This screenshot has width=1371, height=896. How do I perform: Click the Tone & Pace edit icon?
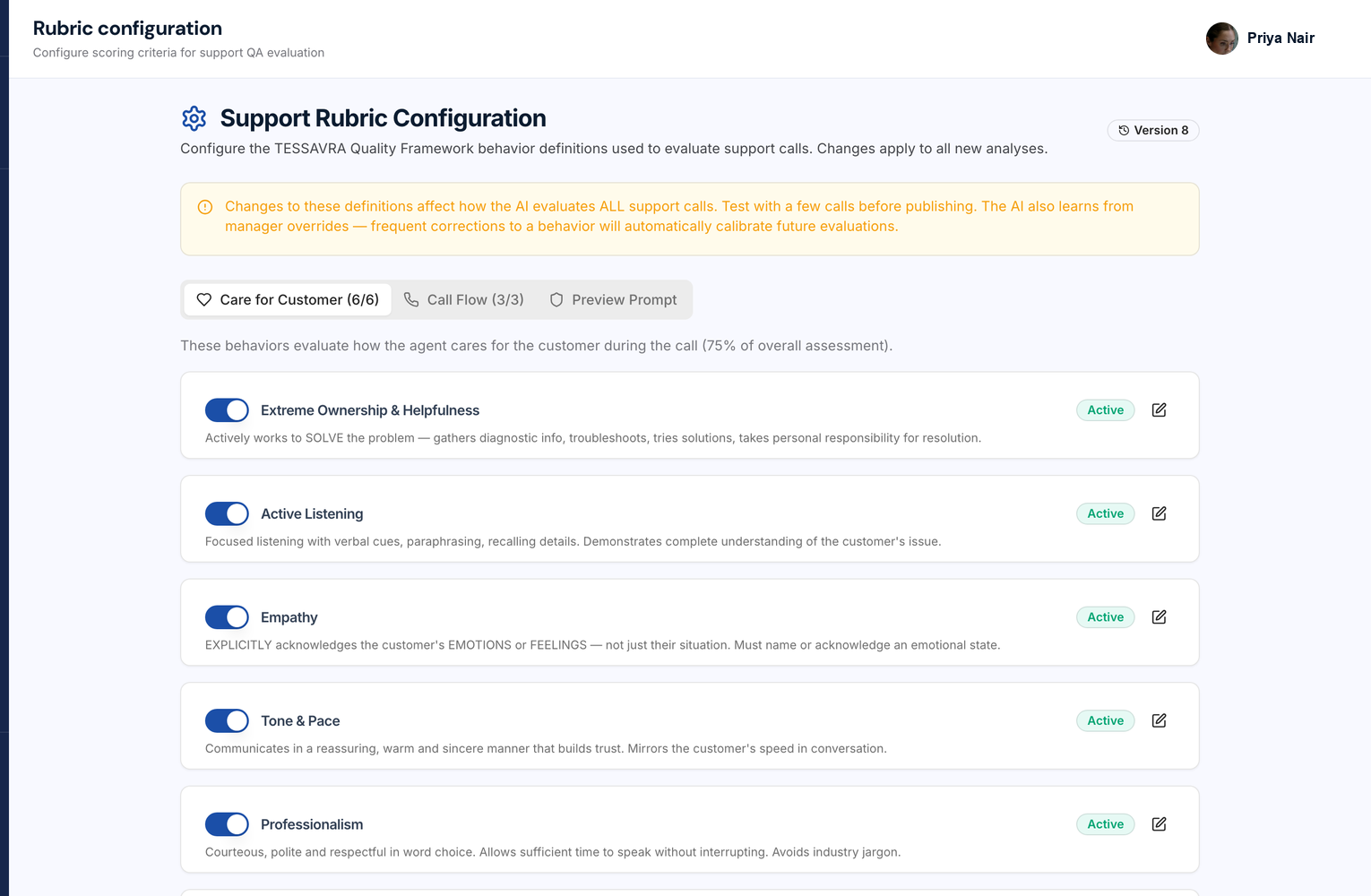coord(1159,720)
